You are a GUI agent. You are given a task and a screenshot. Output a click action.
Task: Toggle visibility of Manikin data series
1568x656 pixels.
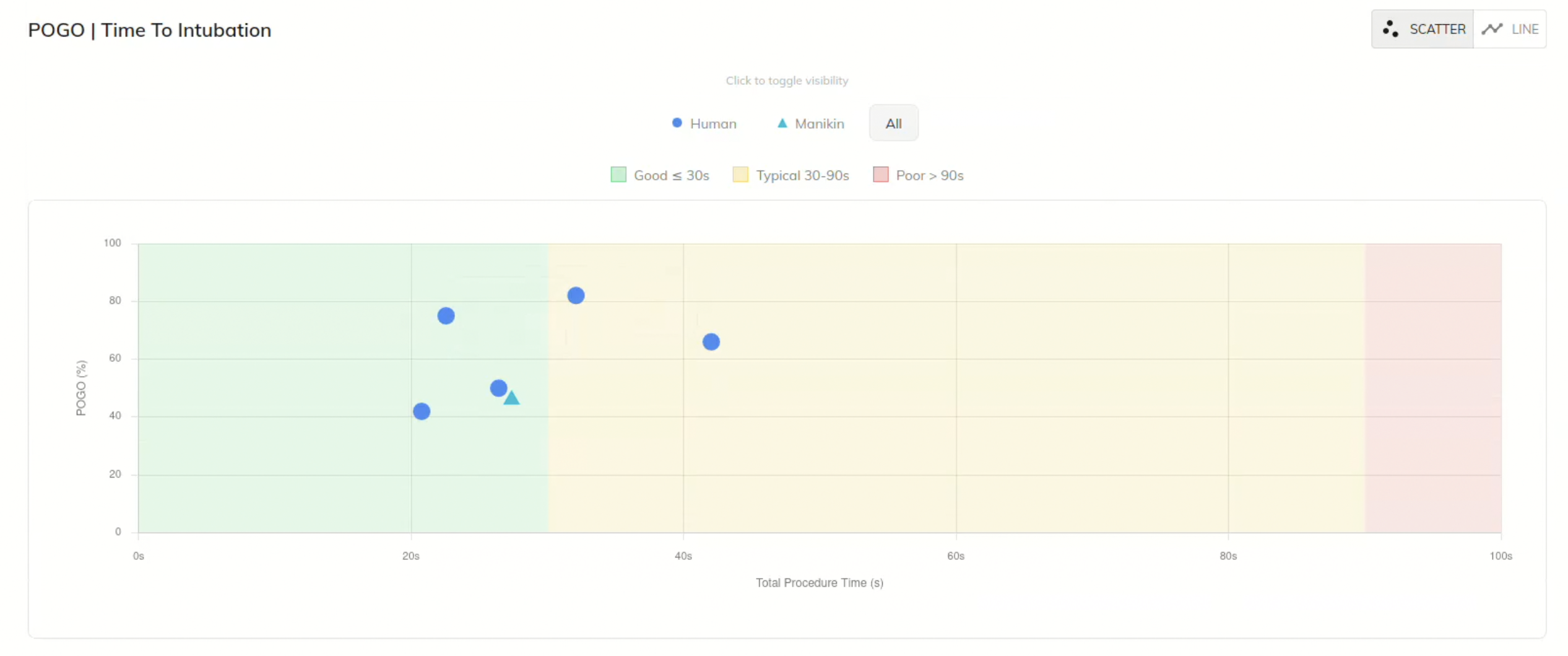pos(811,123)
